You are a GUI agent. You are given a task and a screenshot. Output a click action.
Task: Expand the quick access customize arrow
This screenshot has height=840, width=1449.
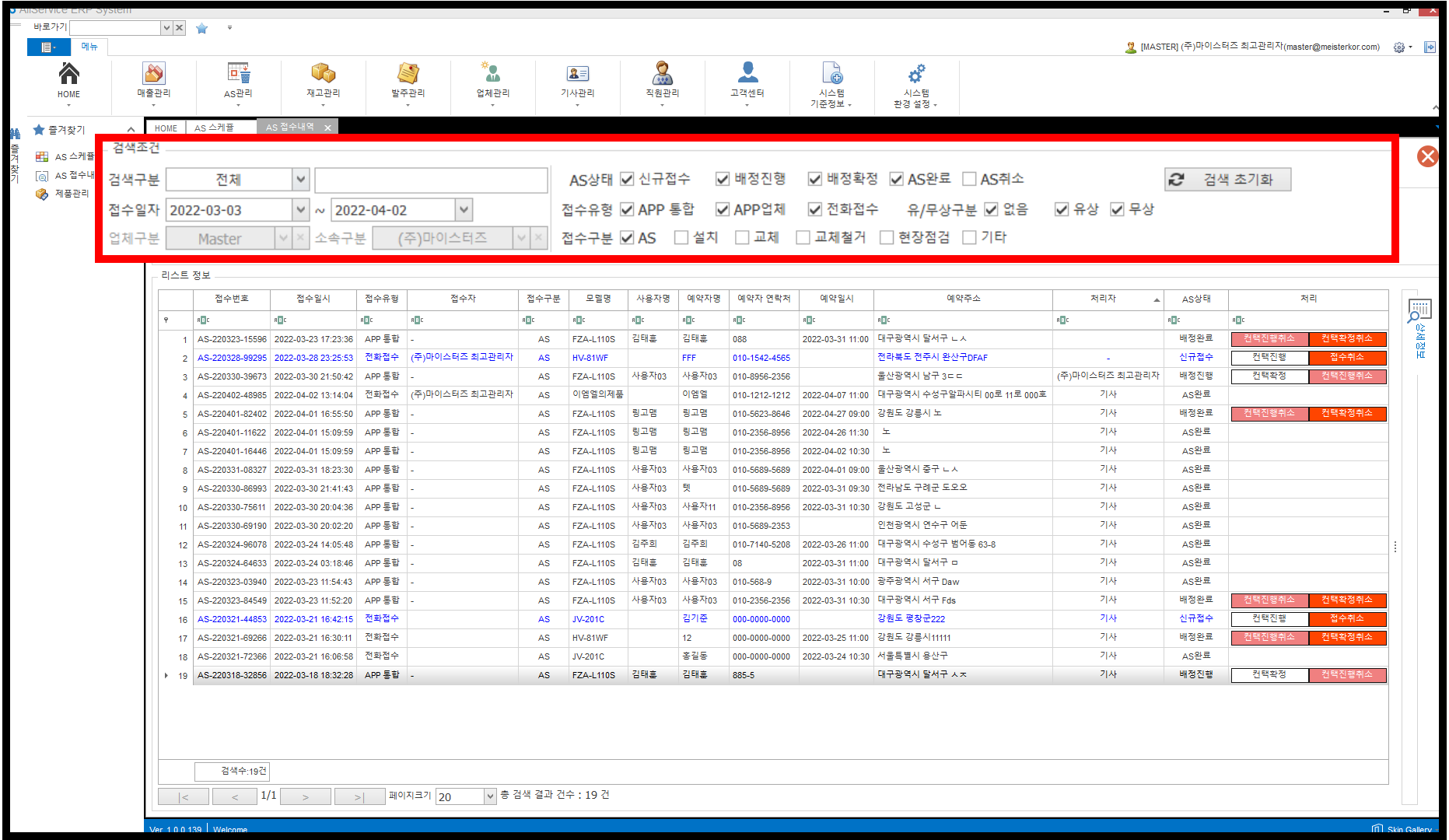pos(229,28)
